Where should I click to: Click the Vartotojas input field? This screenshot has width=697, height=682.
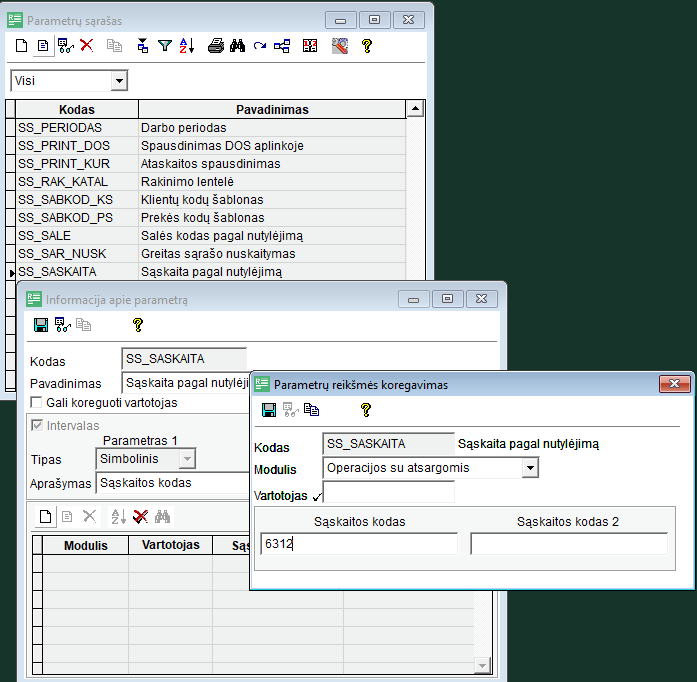[x=389, y=492]
